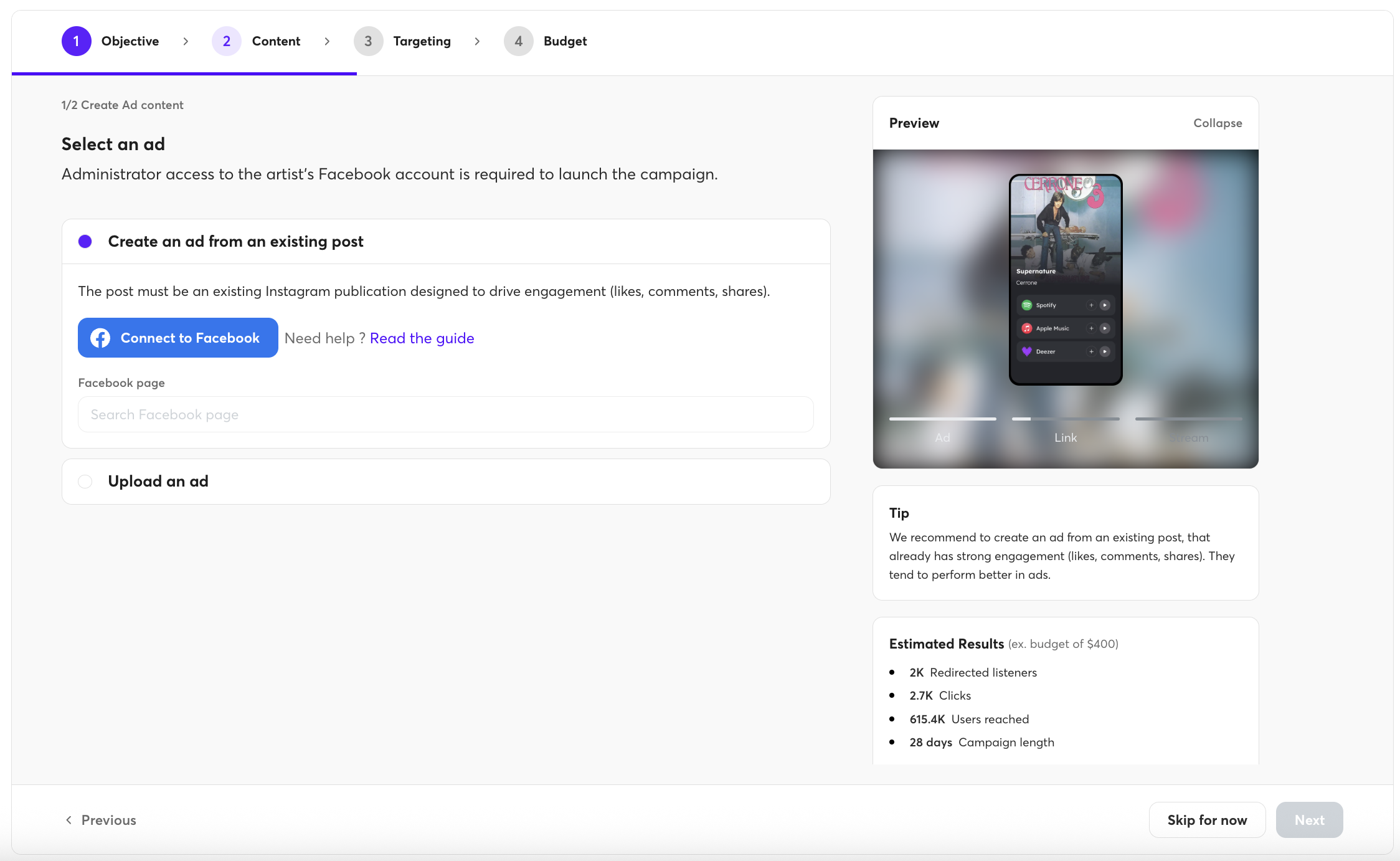Select the 'Upload an ad' radio option

coord(85,482)
